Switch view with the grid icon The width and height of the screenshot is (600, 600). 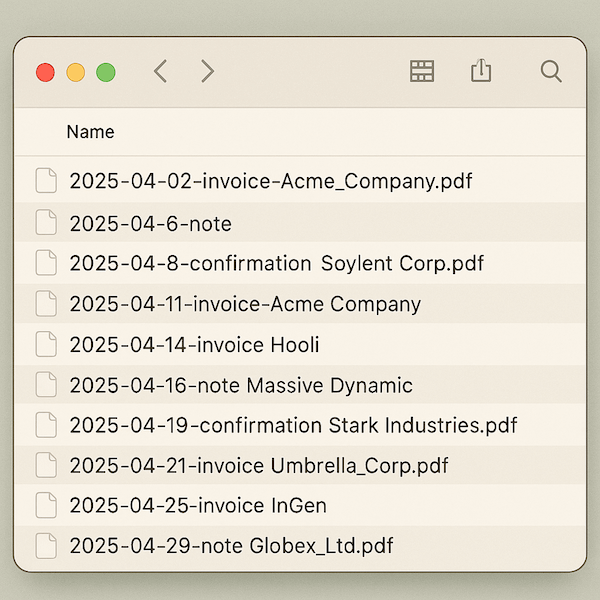pos(423,71)
